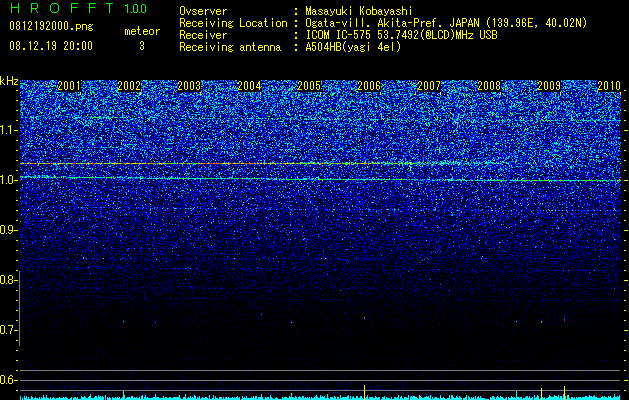Click the 1.0 kHz axis label
This screenshot has width=629, height=400.
(9, 180)
